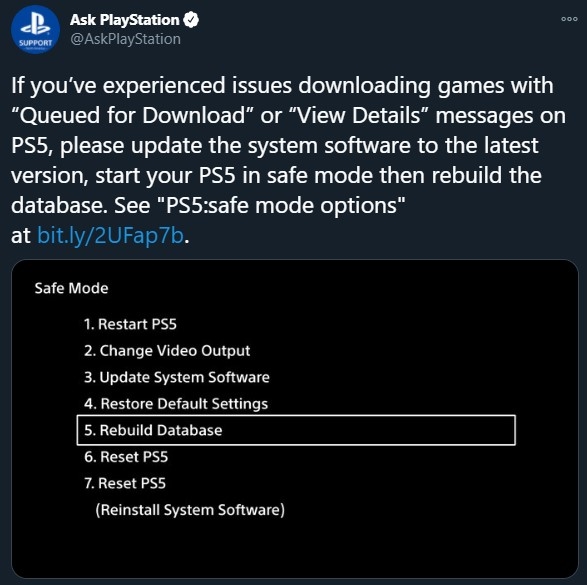The image size is (587, 585).
Task: Select 1. Restart PS5 option
Action: tap(130, 324)
